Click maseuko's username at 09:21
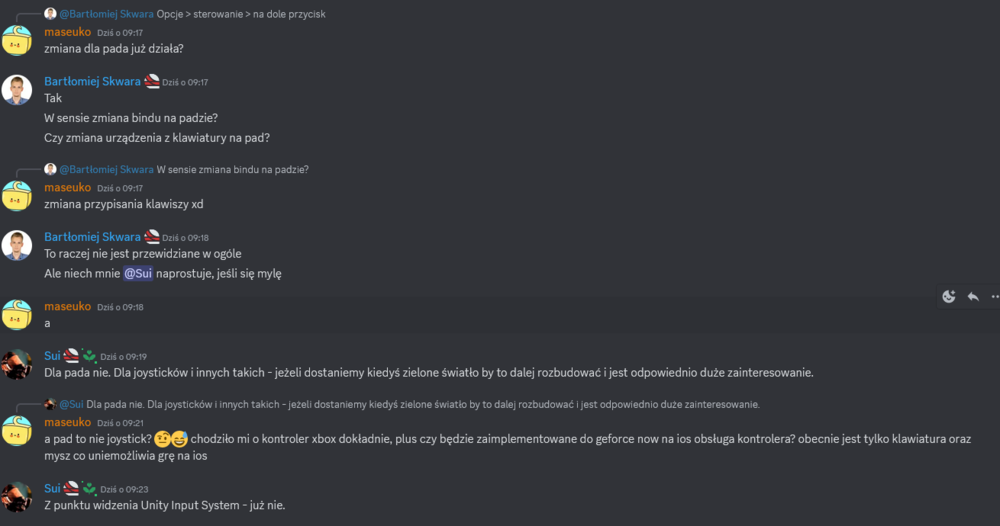The height and width of the screenshot is (526, 1000). coord(67,422)
